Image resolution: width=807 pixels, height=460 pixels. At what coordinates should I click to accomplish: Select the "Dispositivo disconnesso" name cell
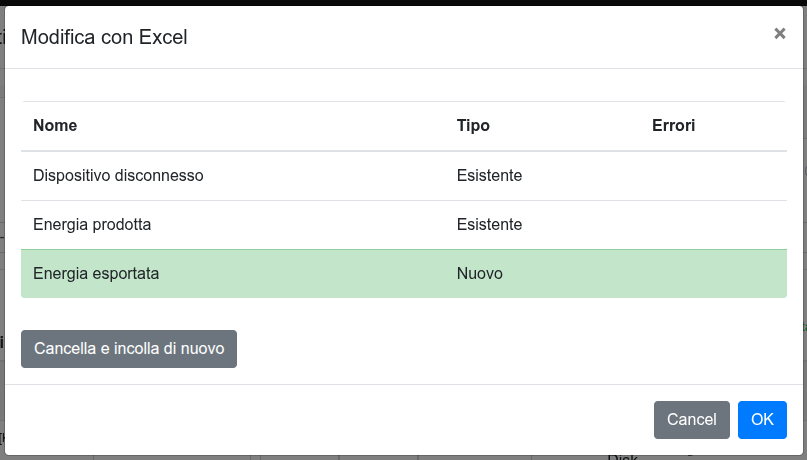coord(118,175)
